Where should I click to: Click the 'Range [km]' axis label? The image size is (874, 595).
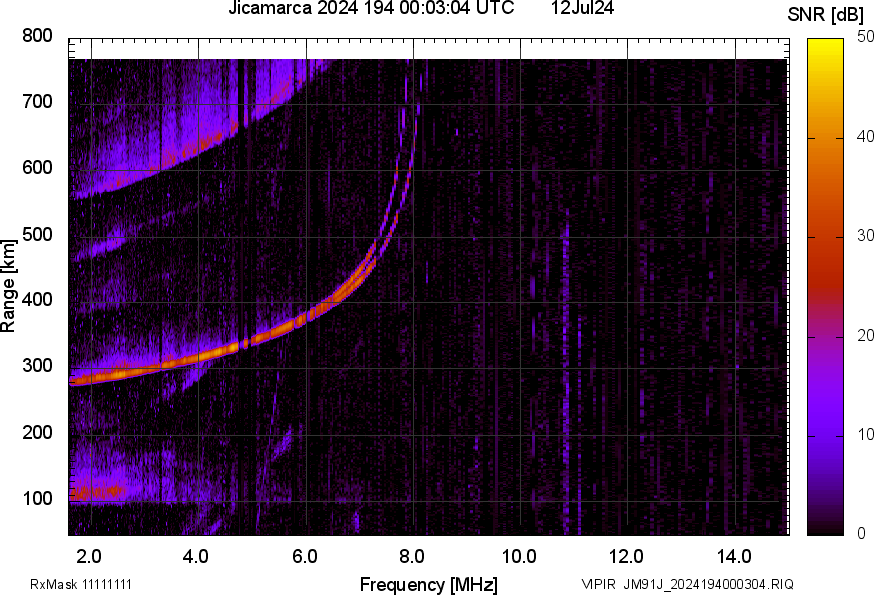pyautogui.click(x=8, y=286)
